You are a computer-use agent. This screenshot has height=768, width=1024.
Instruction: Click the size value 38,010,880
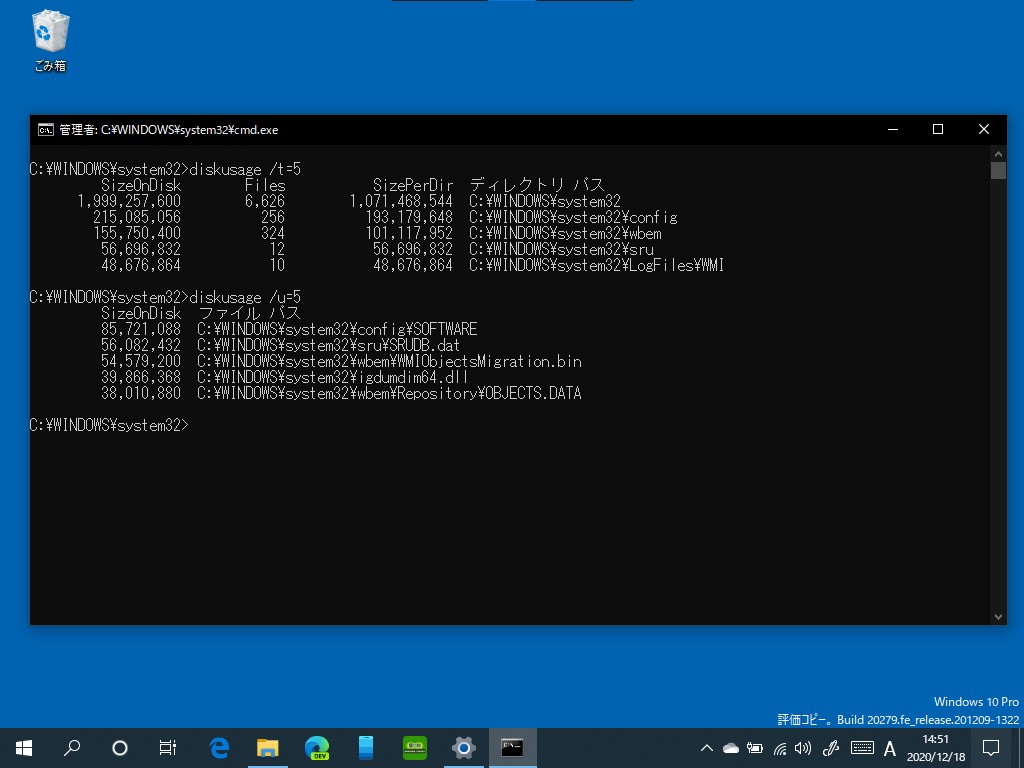click(x=141, y=393)
